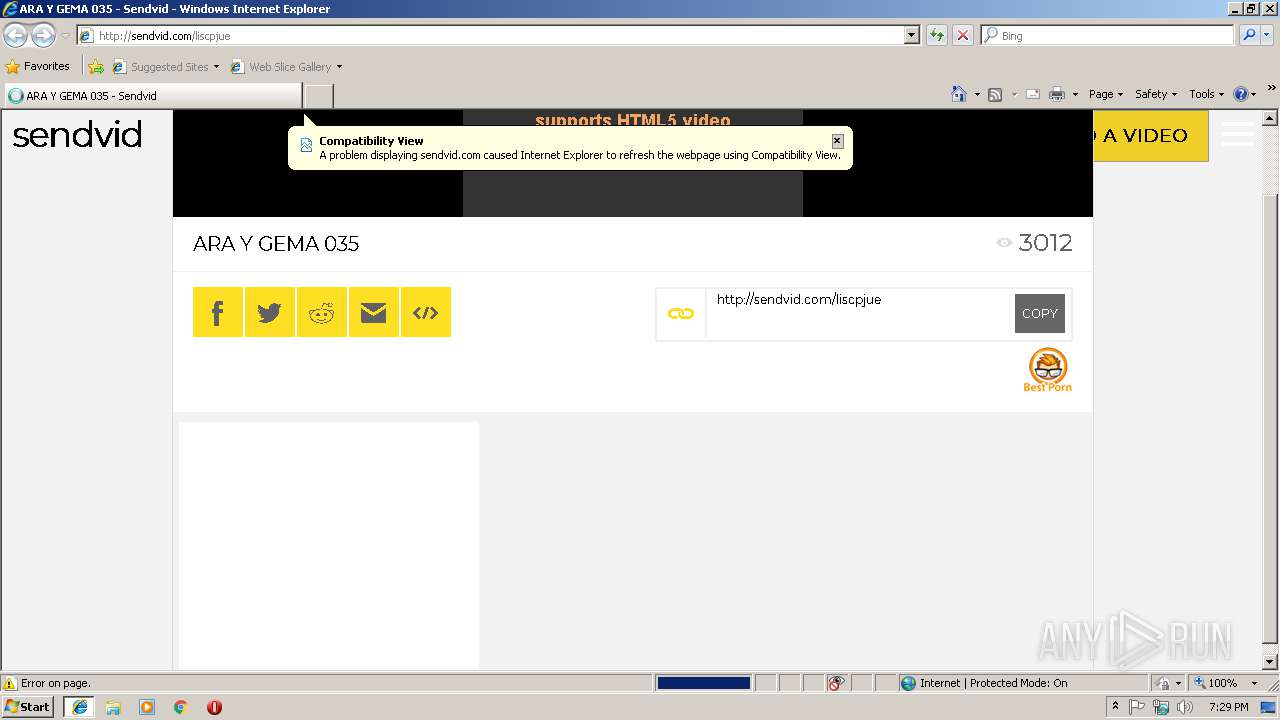Open Internet Explorer taskbar icon
This screenshot has width=1280, height=720.
coord(79,707)
